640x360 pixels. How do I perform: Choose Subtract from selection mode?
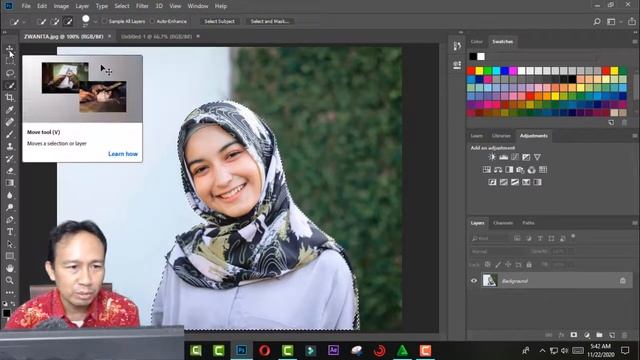click(68, 21)
